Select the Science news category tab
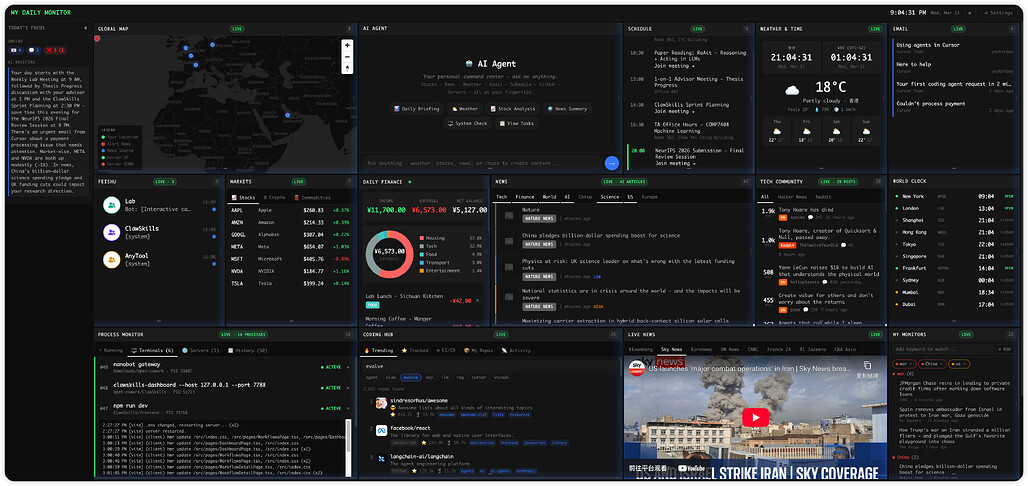 [x=609, y=197]
